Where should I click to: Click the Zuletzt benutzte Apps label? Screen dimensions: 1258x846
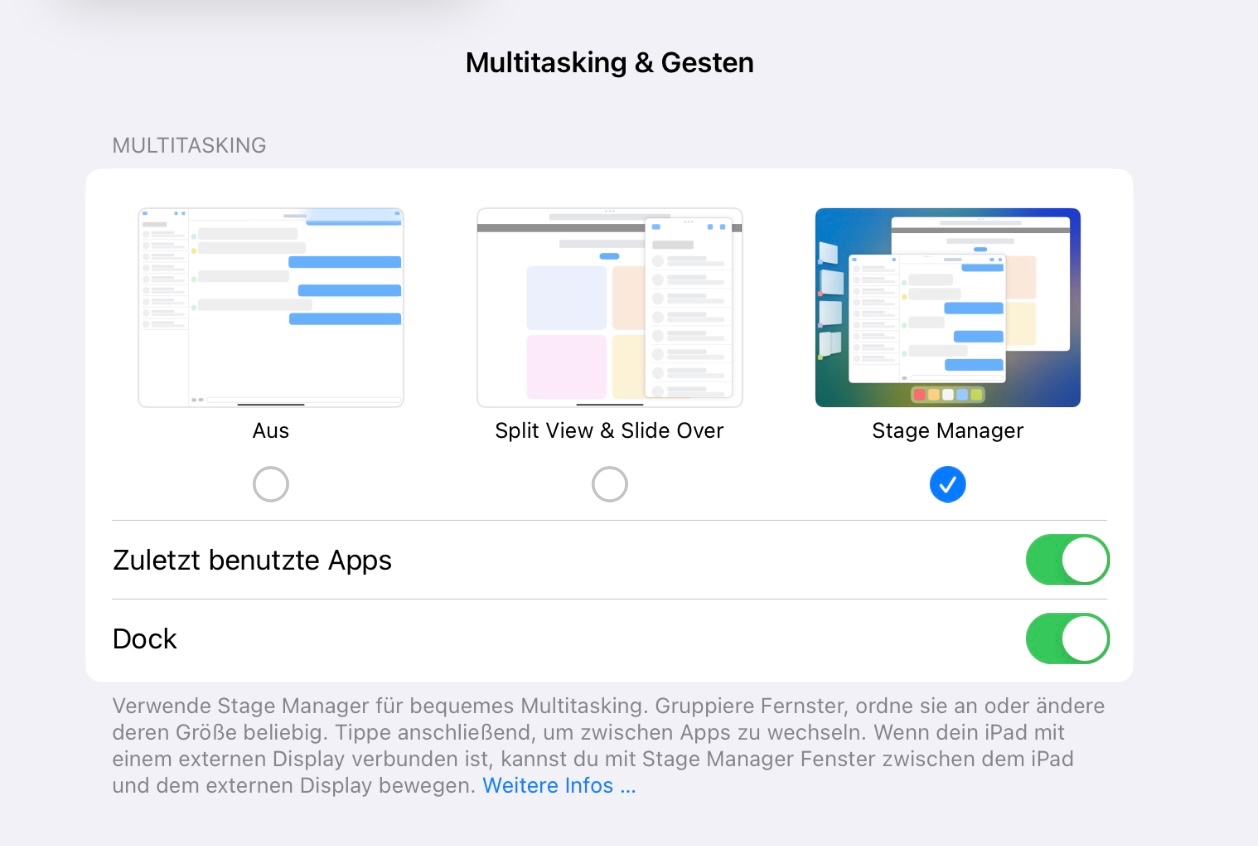(252, 560)
